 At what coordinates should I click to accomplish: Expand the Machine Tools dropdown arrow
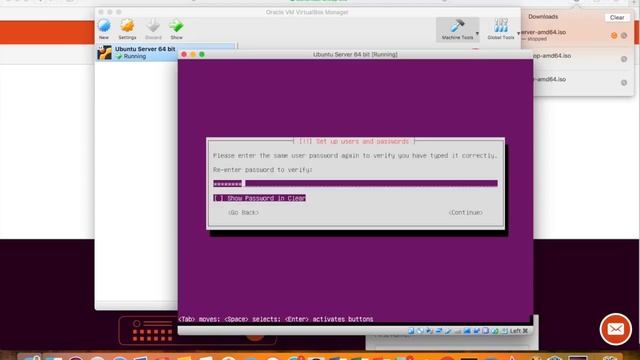(x=477, y=33)
